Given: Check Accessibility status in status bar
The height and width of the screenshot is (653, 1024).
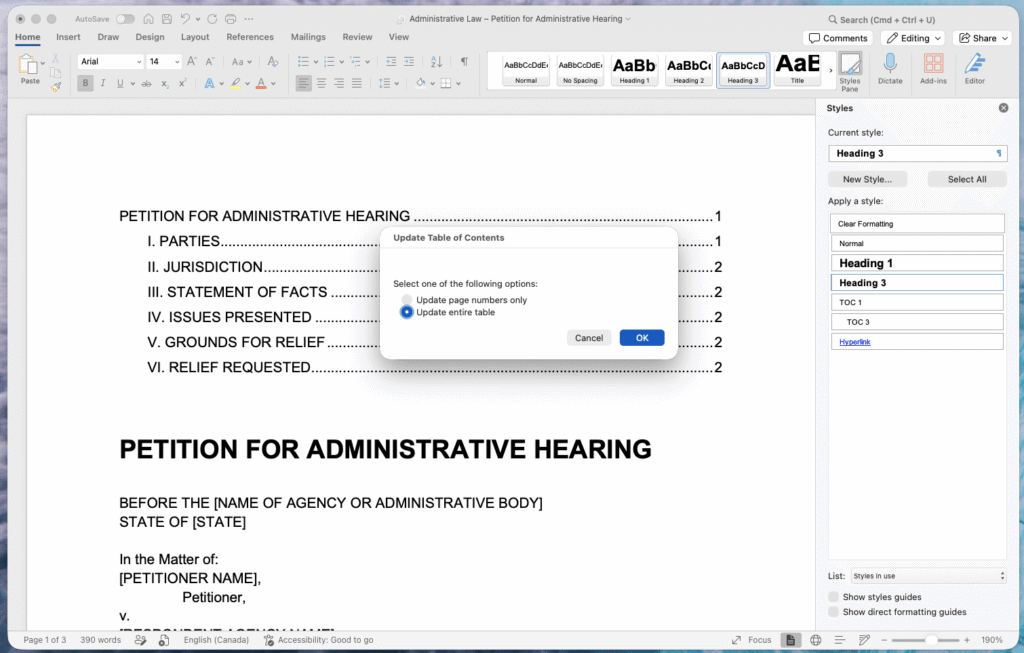Looking at the screenshot, I should (318, 640).
